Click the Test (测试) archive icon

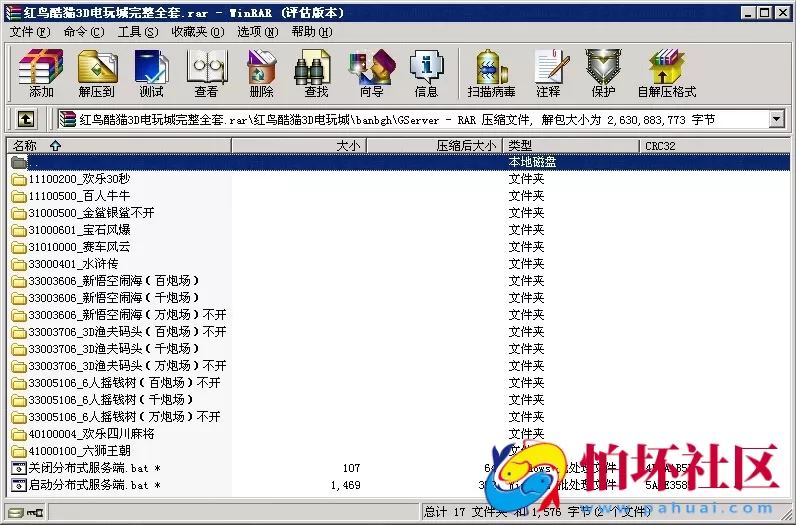[x=151, y=73]
